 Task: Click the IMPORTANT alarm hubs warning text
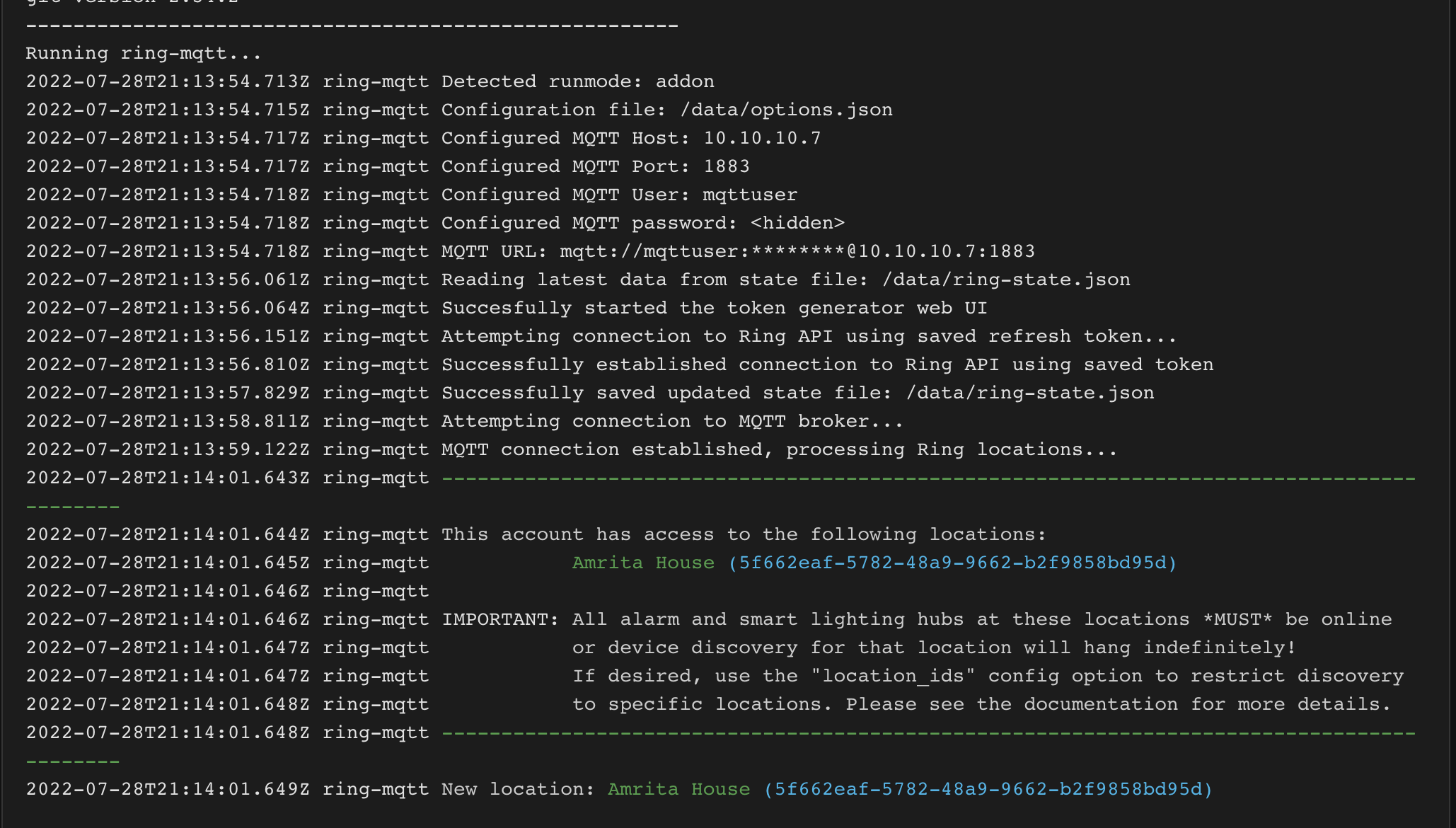[x=916, y=619]
